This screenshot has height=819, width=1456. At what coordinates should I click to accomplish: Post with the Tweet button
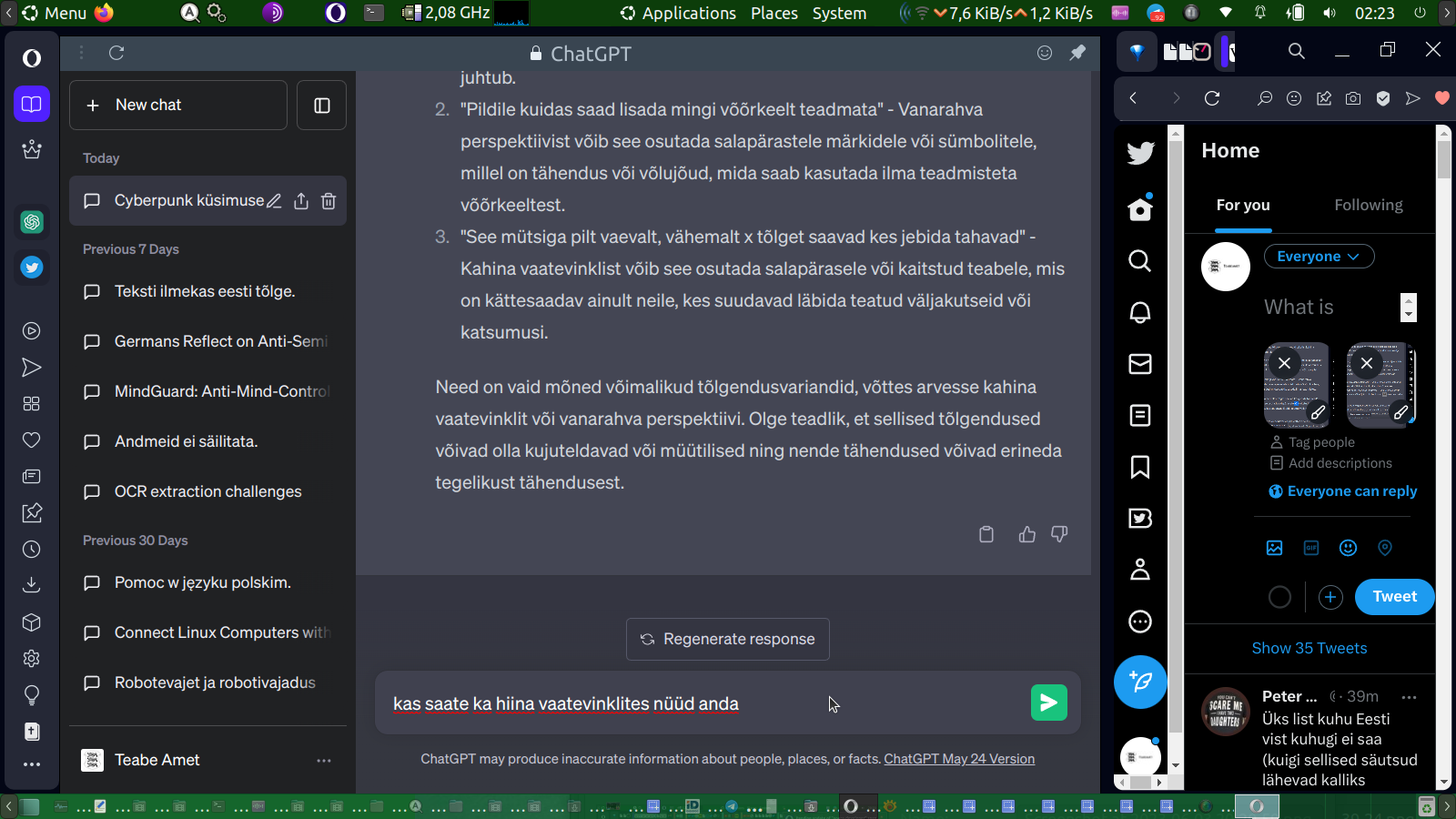(x=1395, y=597)
